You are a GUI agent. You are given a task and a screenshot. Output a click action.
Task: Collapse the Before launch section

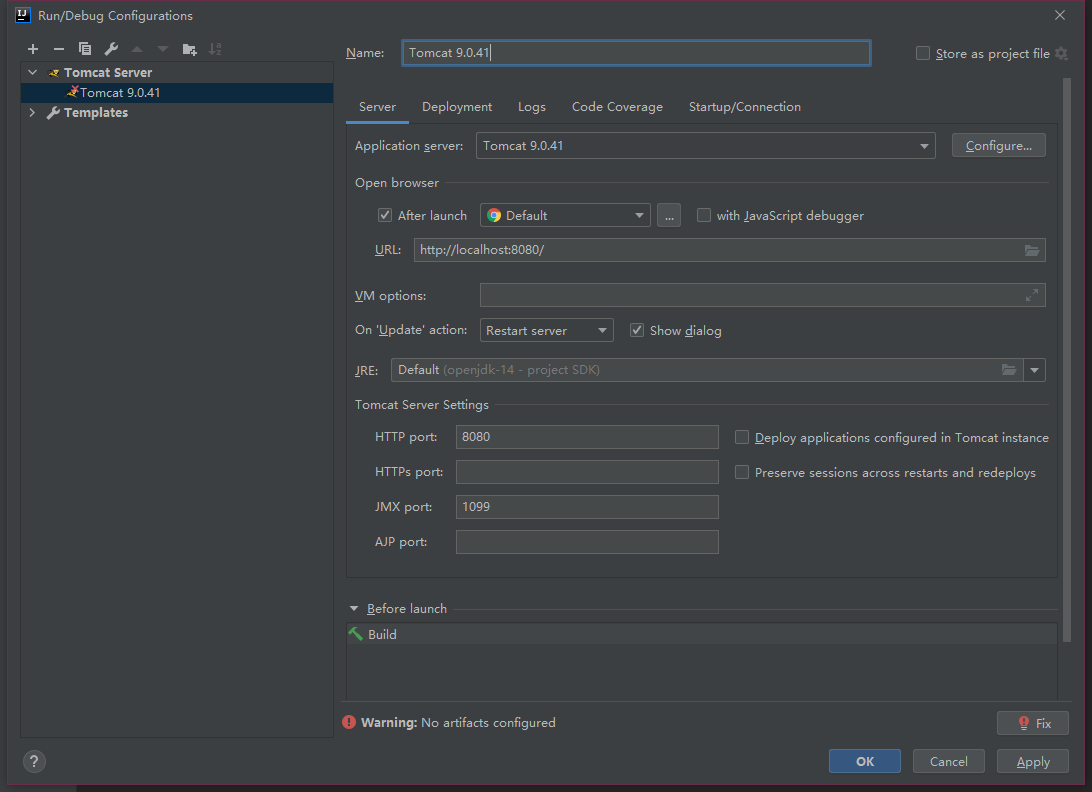click(354, 609)
